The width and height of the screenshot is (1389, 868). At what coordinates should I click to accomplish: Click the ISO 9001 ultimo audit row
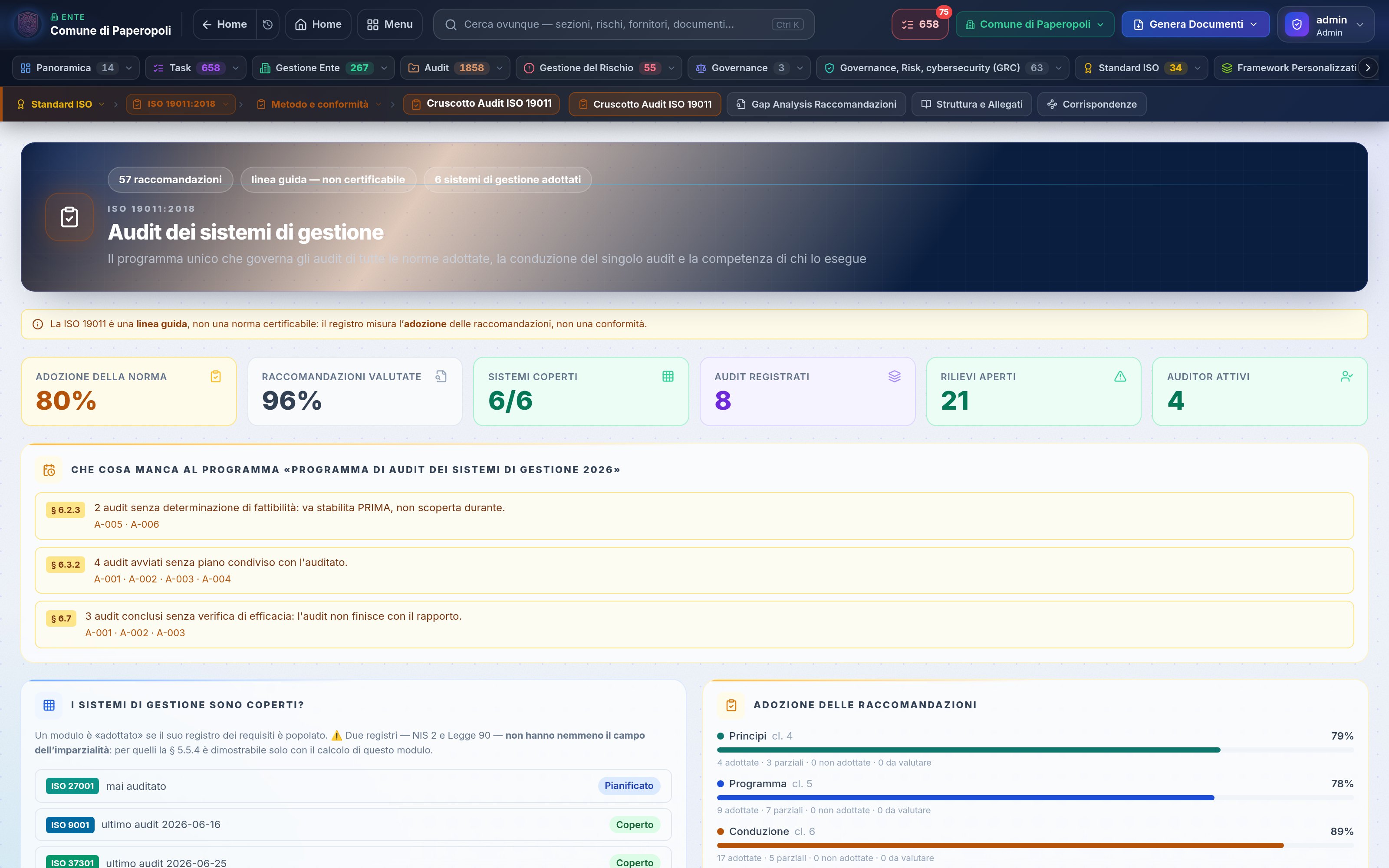pyautogui.click(x=353, y=825)
